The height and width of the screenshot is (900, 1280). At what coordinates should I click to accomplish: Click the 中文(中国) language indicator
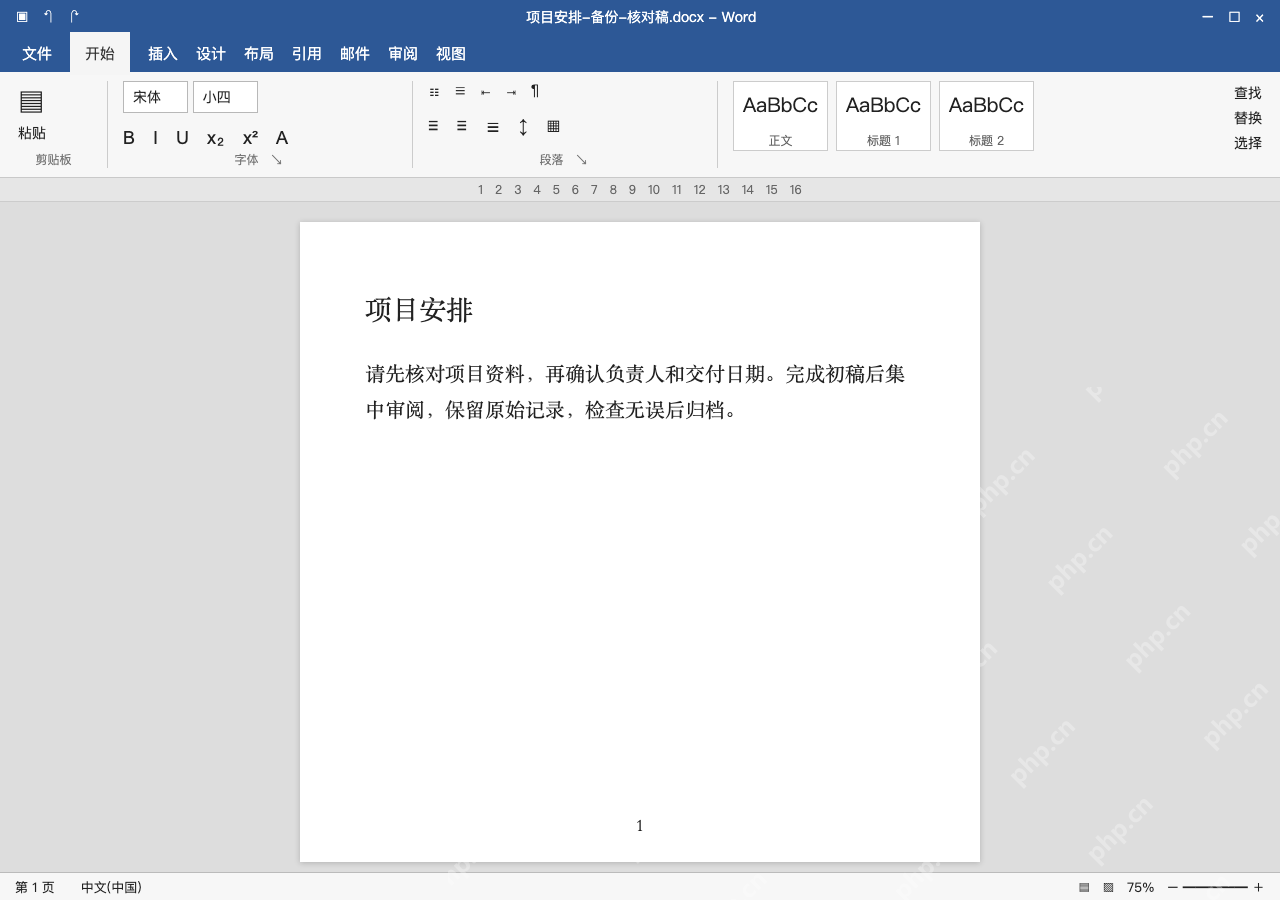click(x=111, y=887)
